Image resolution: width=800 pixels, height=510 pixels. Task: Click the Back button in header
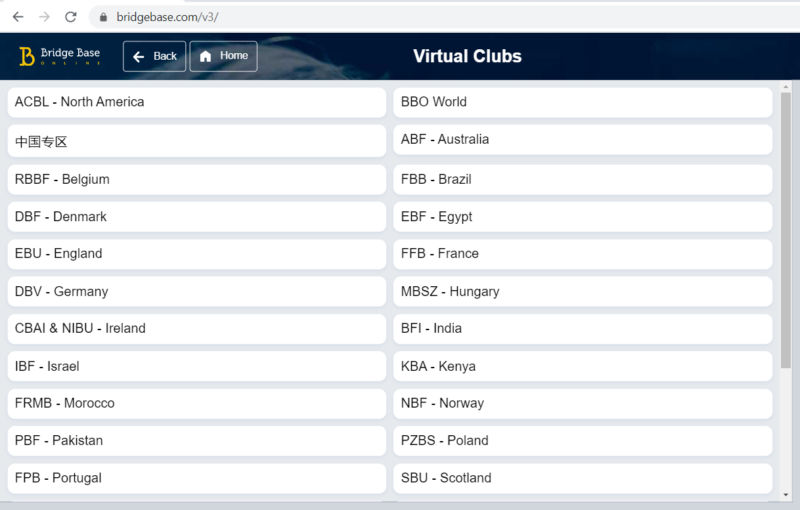click(155, 56)
